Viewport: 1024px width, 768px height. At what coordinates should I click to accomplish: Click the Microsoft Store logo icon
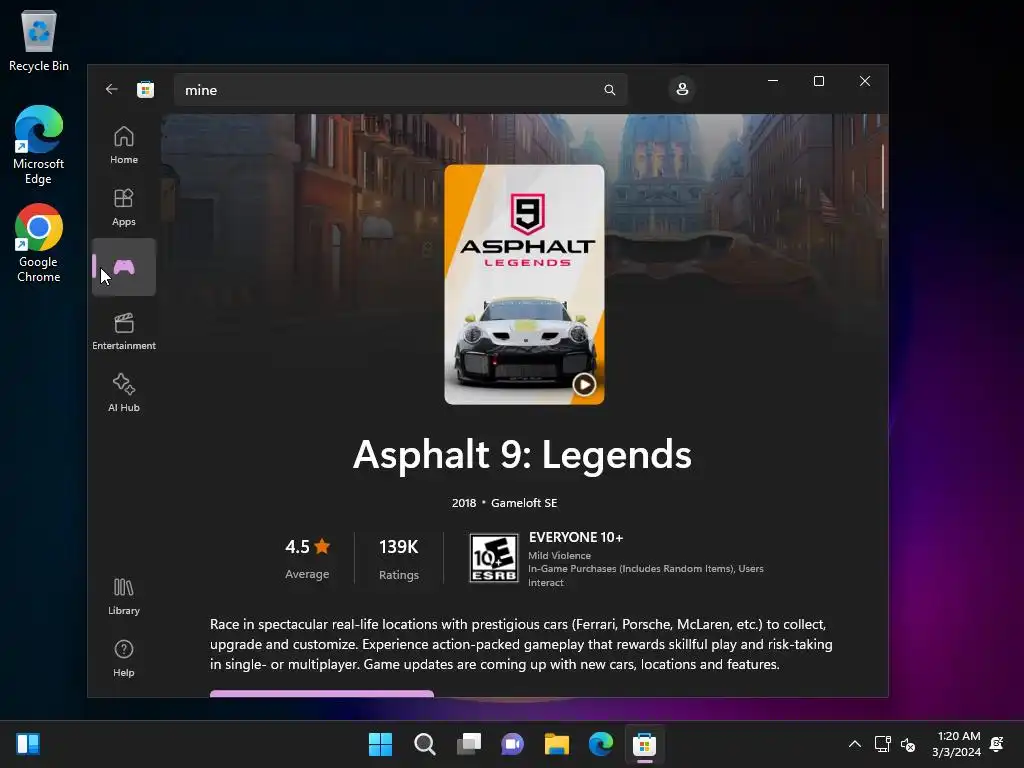(145, 89)
